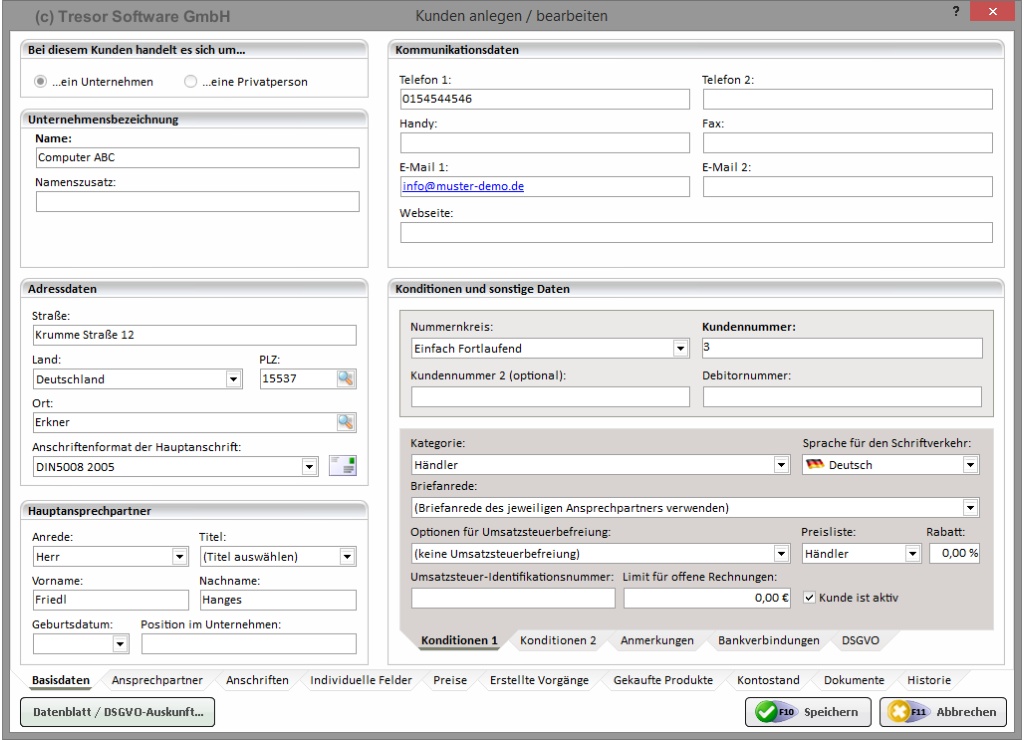Screen dimensions: 1024x740
Task: Open the Kategorie dropdown list
Action: point(781,465)
